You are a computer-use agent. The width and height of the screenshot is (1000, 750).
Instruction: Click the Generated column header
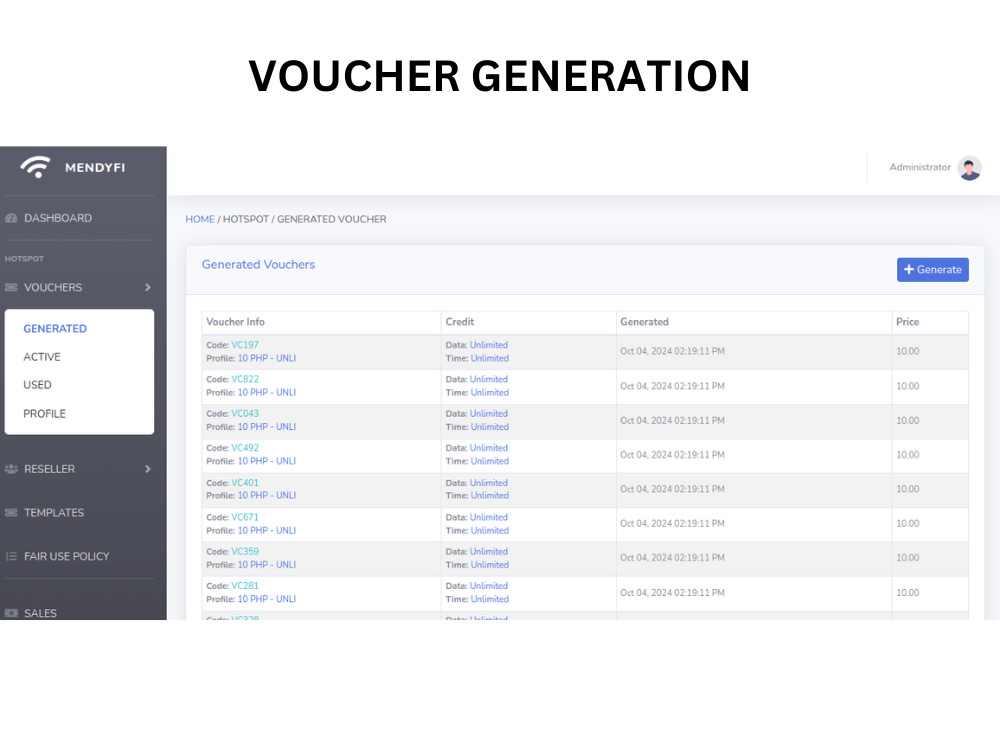coord(644,322)
